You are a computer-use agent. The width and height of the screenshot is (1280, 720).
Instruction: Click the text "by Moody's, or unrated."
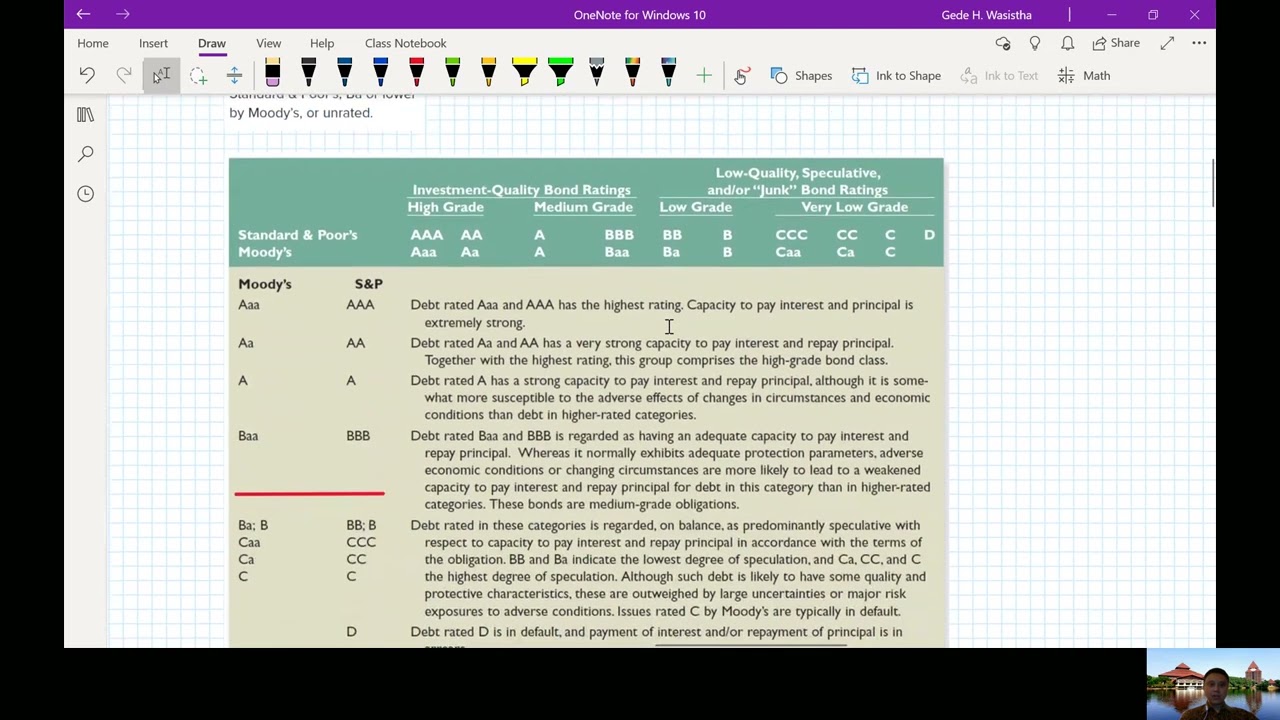[300, 113]
